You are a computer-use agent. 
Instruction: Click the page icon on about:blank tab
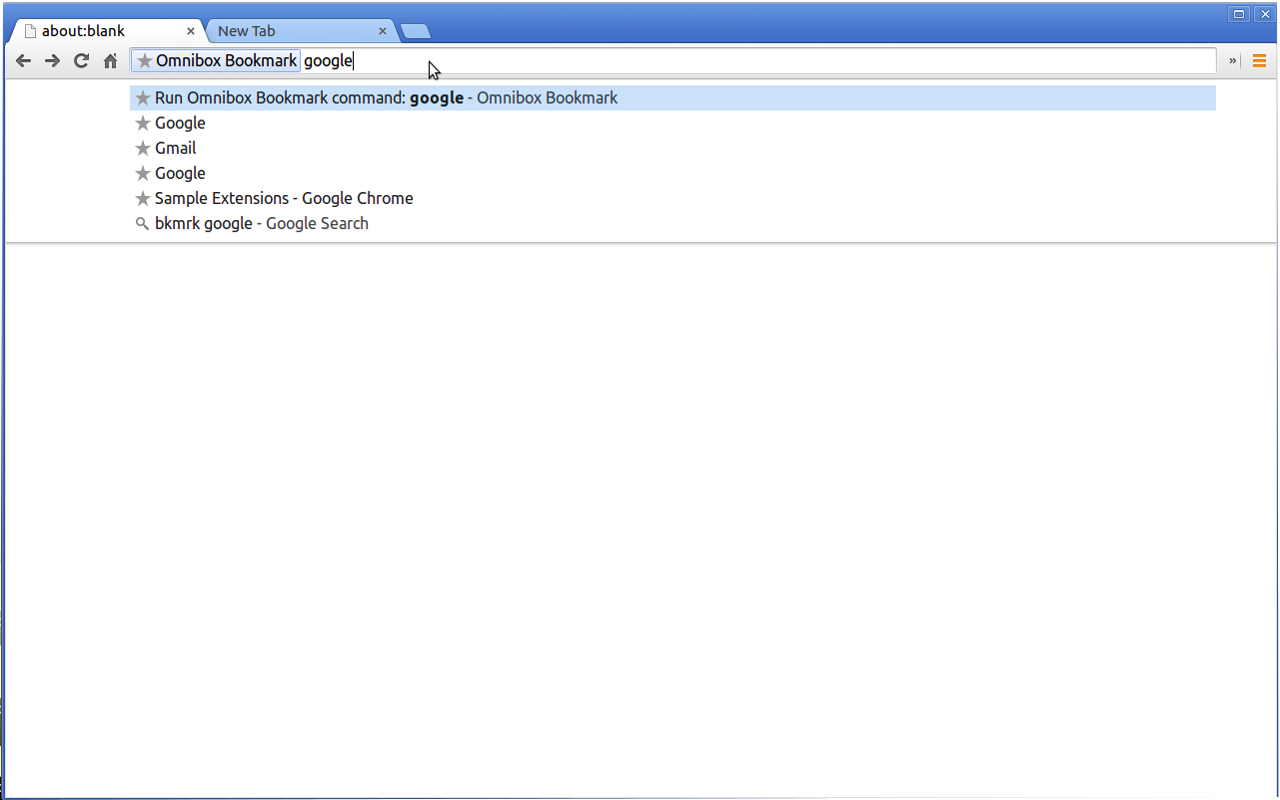(29, 31)
